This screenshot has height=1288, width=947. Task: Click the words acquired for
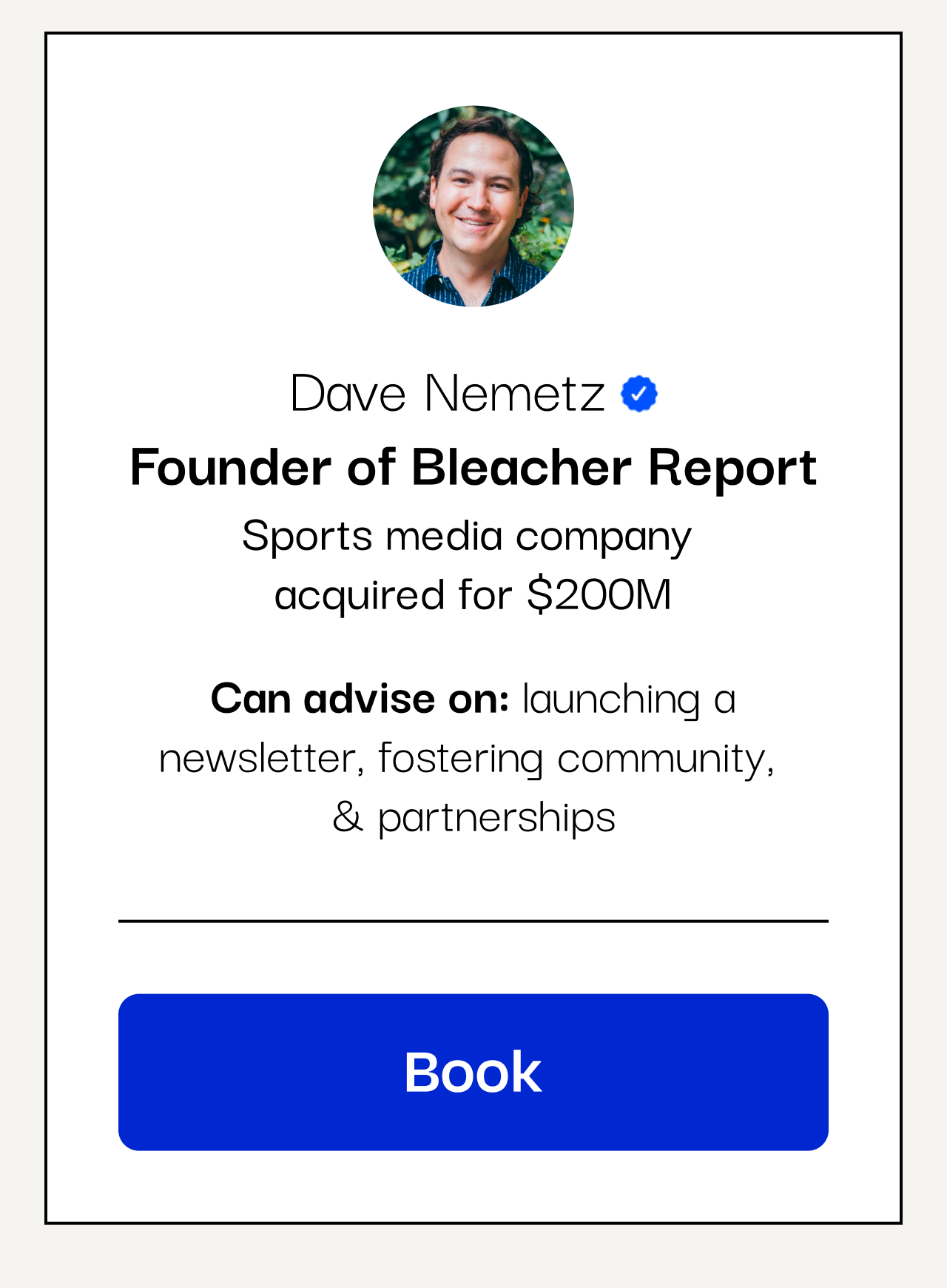click(x=394, y=596)
